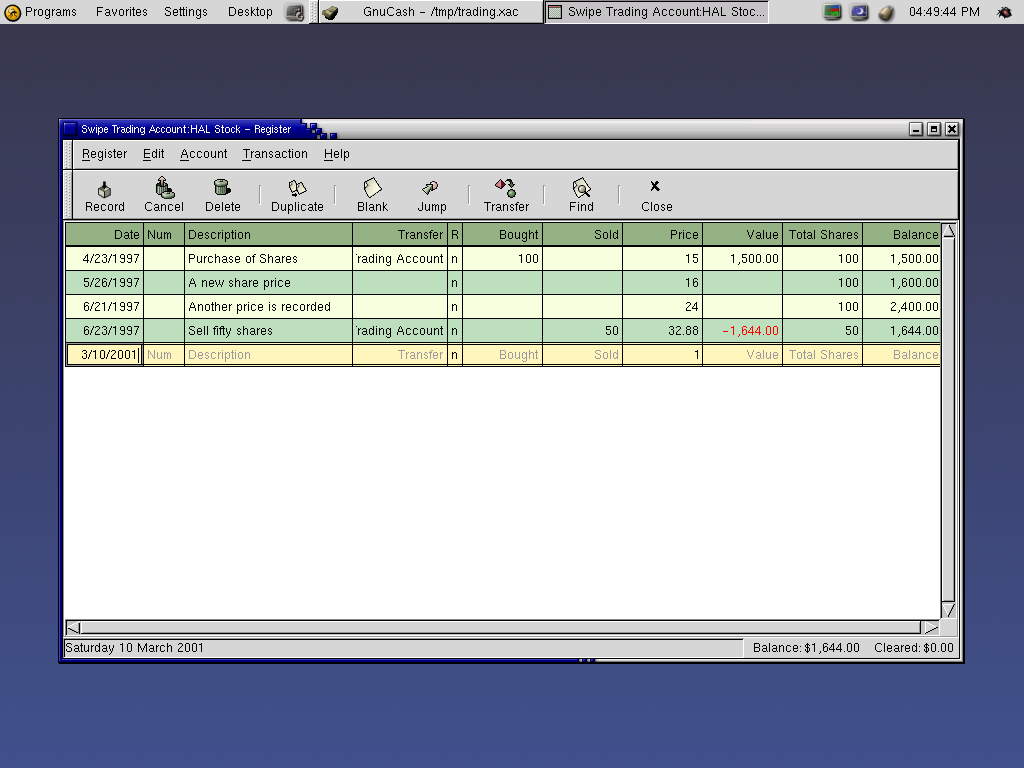Click the horizontal scrollbar right arrow
Screen dimensions: 1024x768
pyautogui.click(x=931, y=628)
